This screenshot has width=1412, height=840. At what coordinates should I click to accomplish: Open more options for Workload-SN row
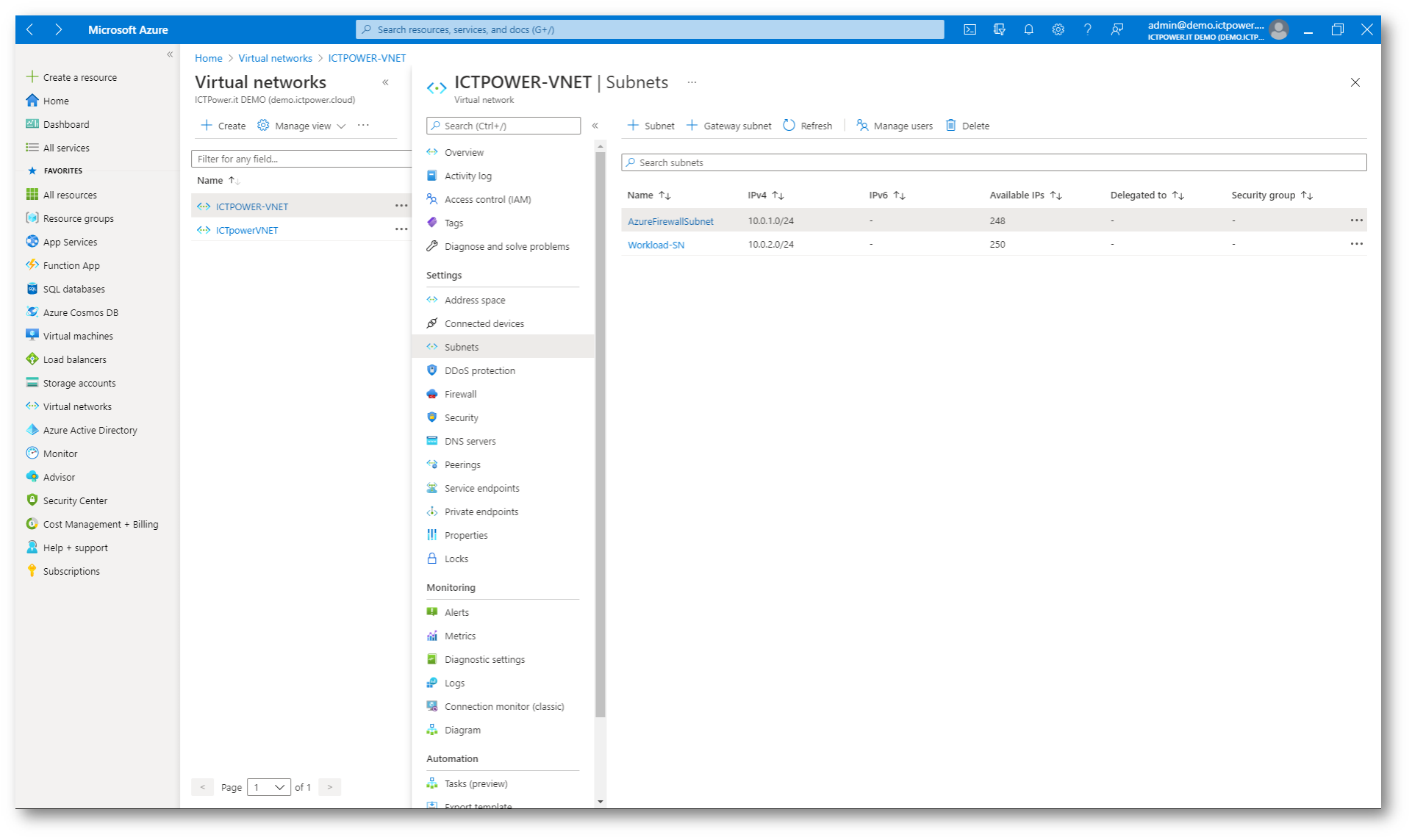point(1356,244)
